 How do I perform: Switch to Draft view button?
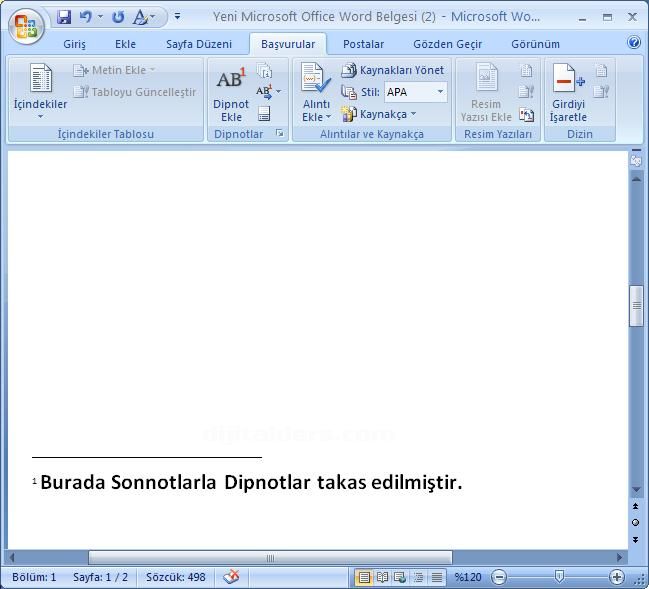click(x=437, y=577)
